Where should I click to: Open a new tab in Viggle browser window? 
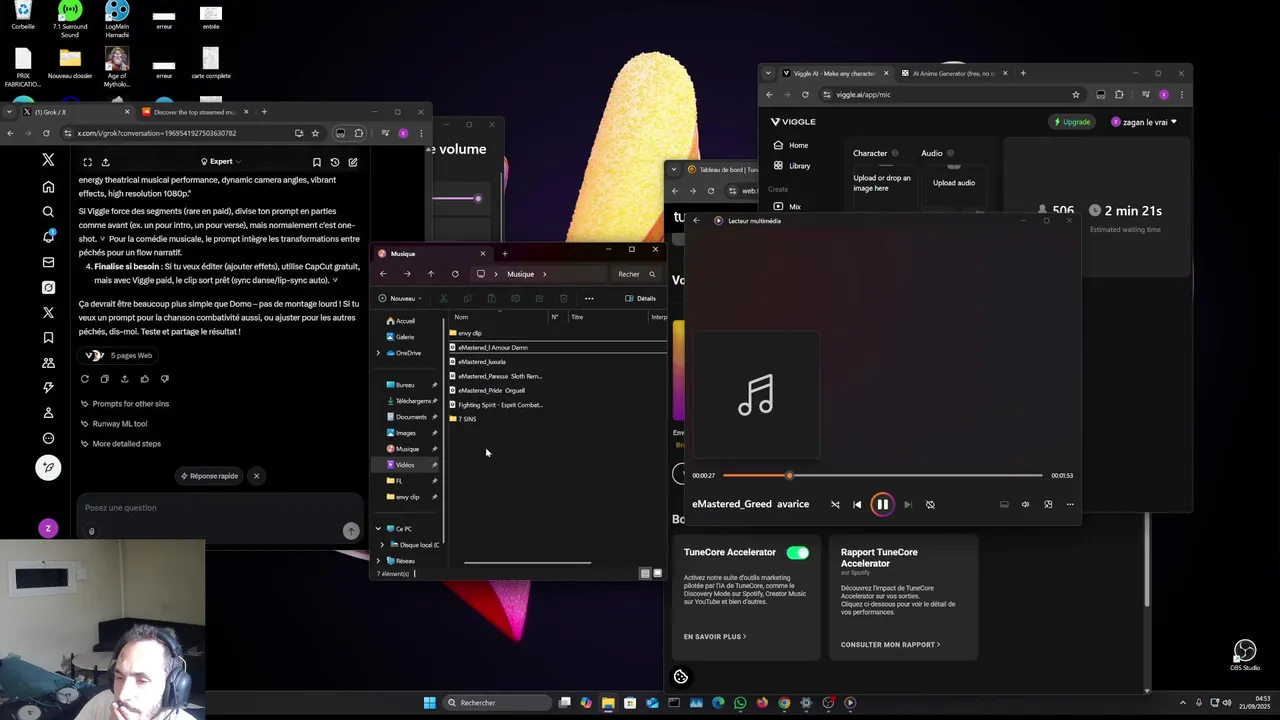click(1023, 73)
